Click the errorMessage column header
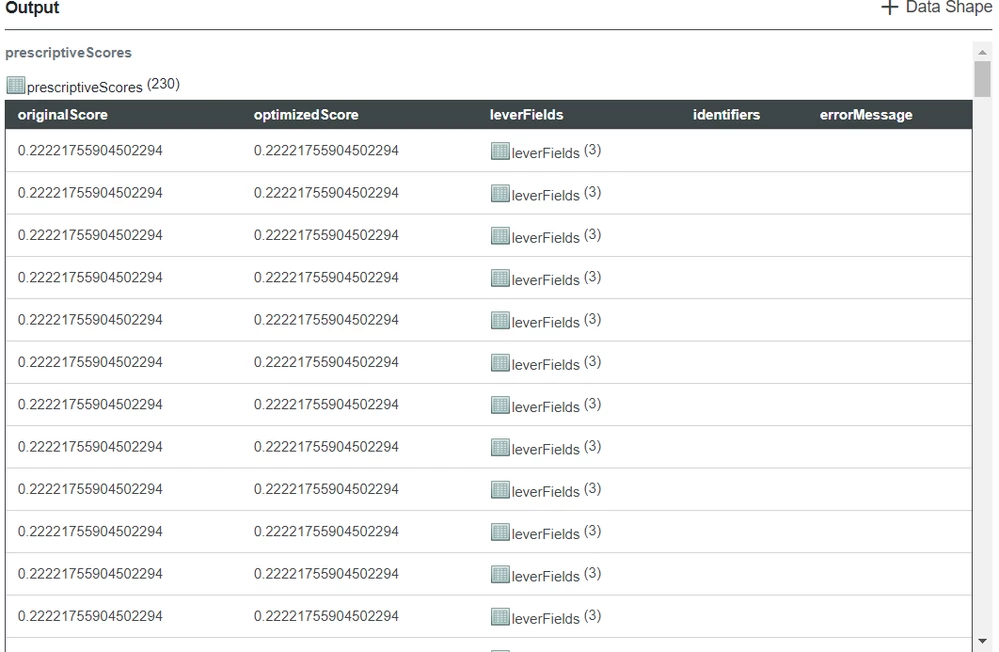Screen dimensions: 999x652 click(x=866, y=115)
